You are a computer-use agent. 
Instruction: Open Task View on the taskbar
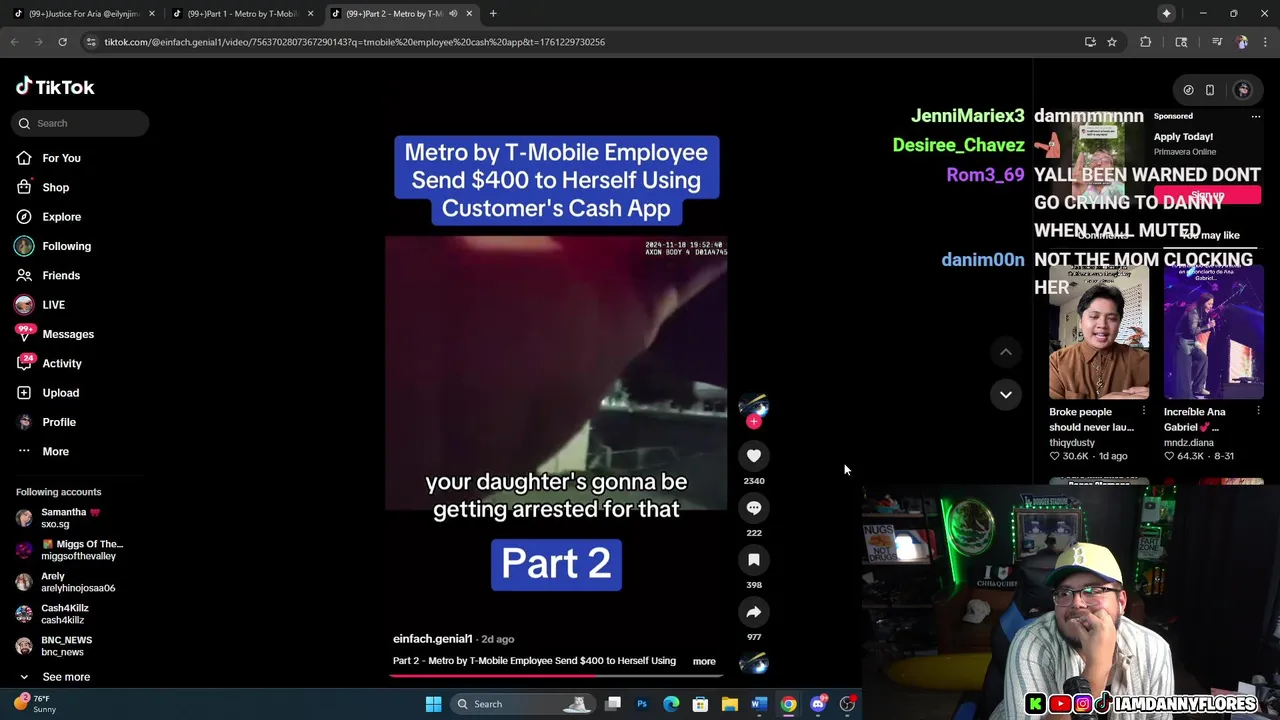pos(613,704)
